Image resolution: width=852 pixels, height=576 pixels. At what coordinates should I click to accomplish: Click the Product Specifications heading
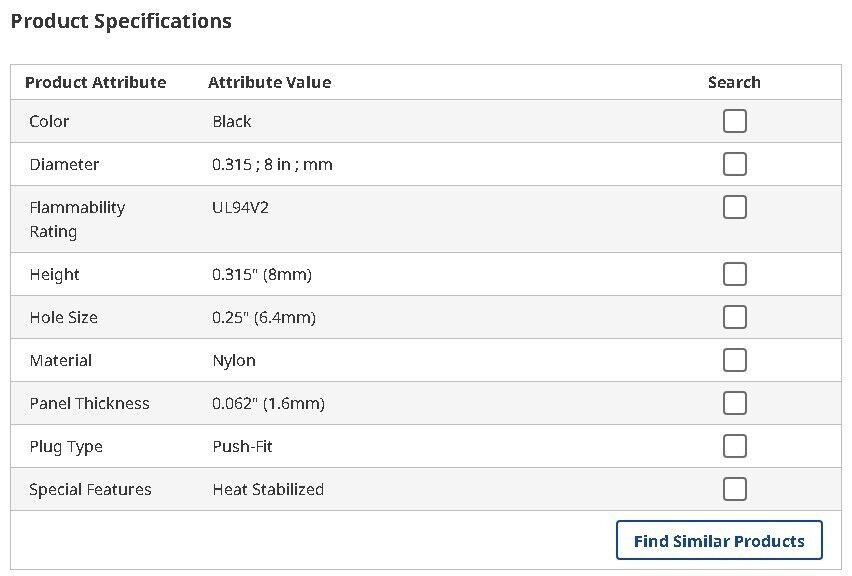pyautogui.click(x=121, y=21)
